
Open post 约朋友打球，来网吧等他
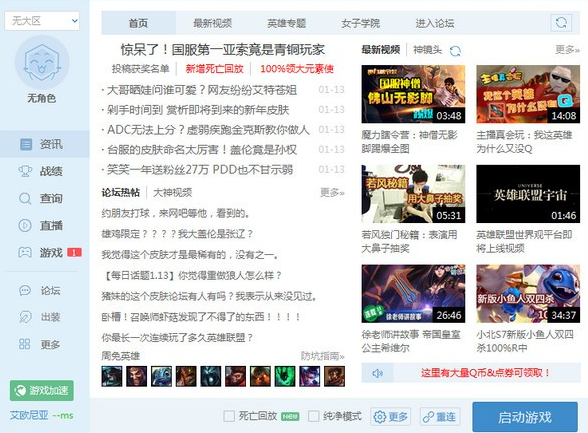175,213
